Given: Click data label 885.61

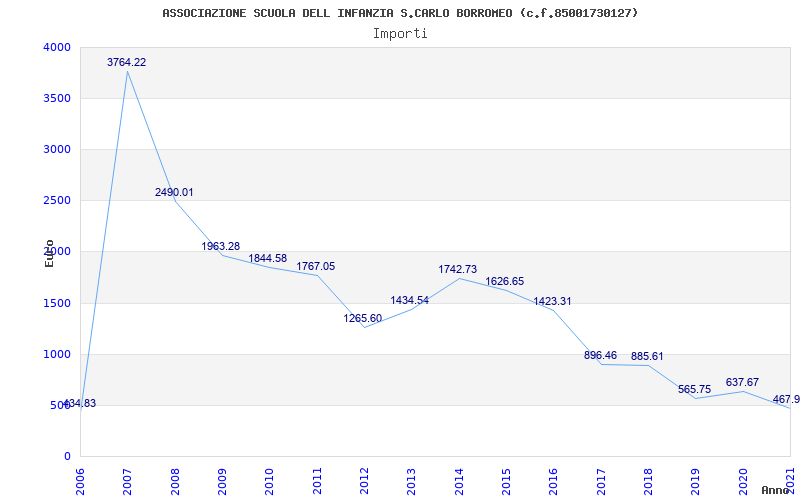Looking at the screenshot, I should (x=647, y=357).
